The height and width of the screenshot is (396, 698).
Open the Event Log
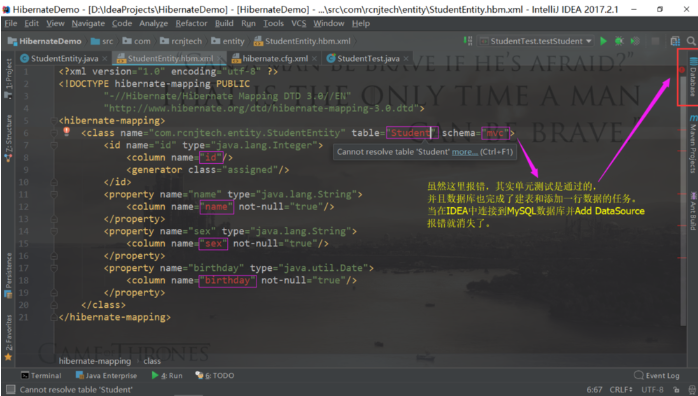click(x=657, y=376)
